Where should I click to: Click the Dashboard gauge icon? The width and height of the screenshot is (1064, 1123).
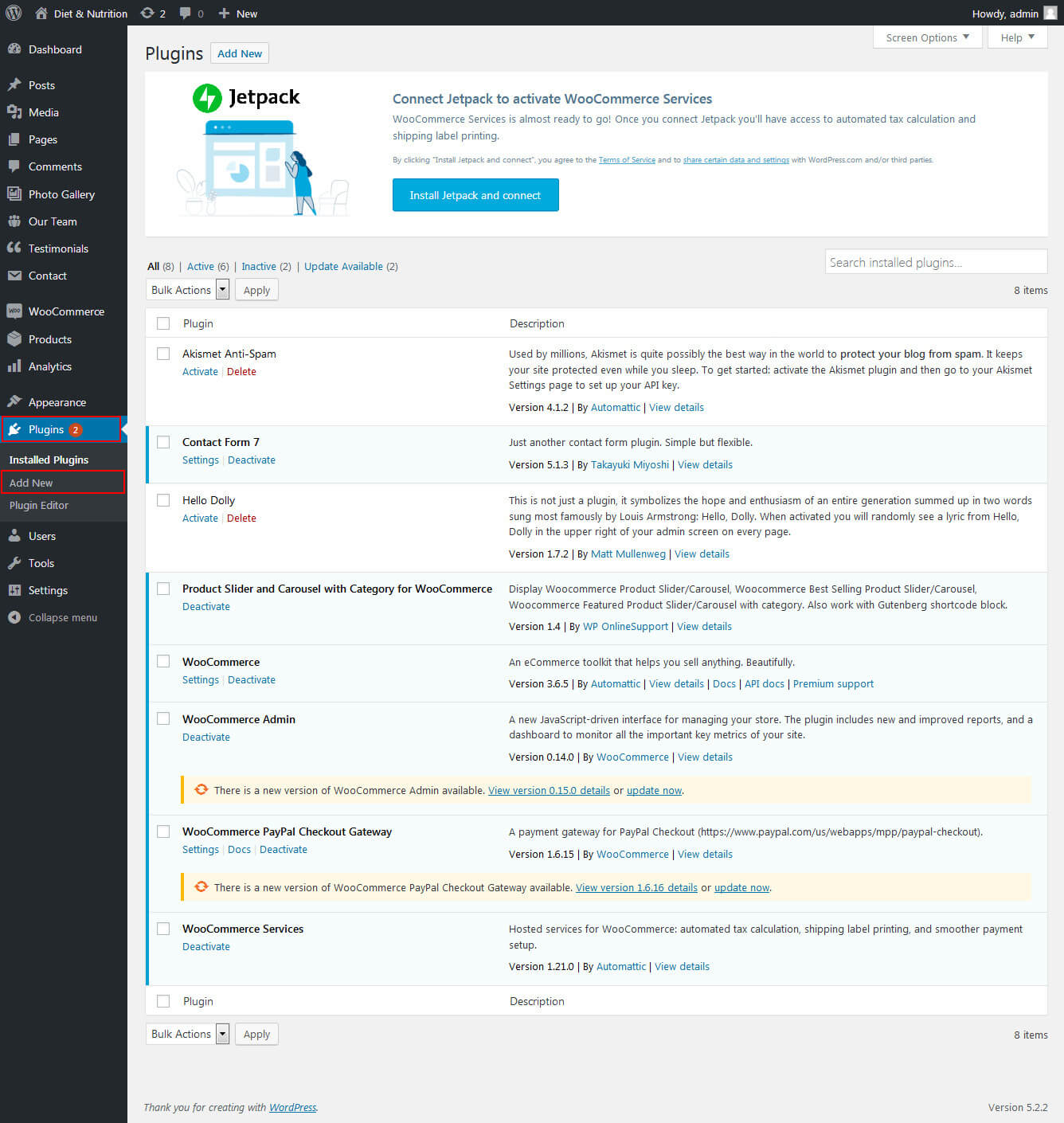14,49
